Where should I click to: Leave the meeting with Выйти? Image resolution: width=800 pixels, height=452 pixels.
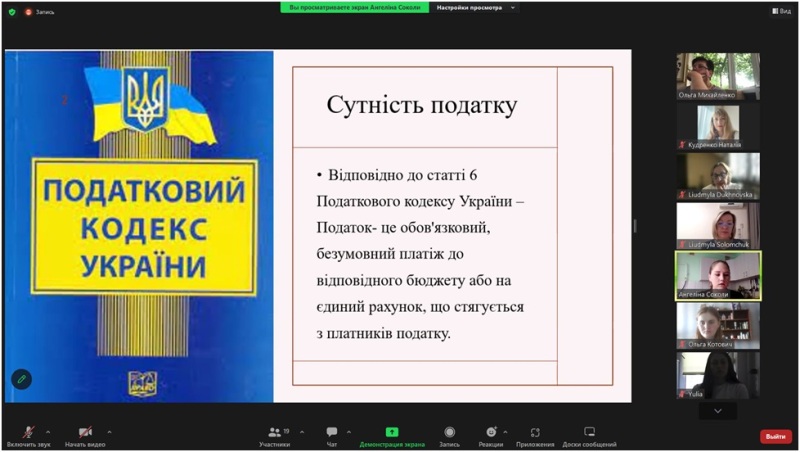click(776, 437)
